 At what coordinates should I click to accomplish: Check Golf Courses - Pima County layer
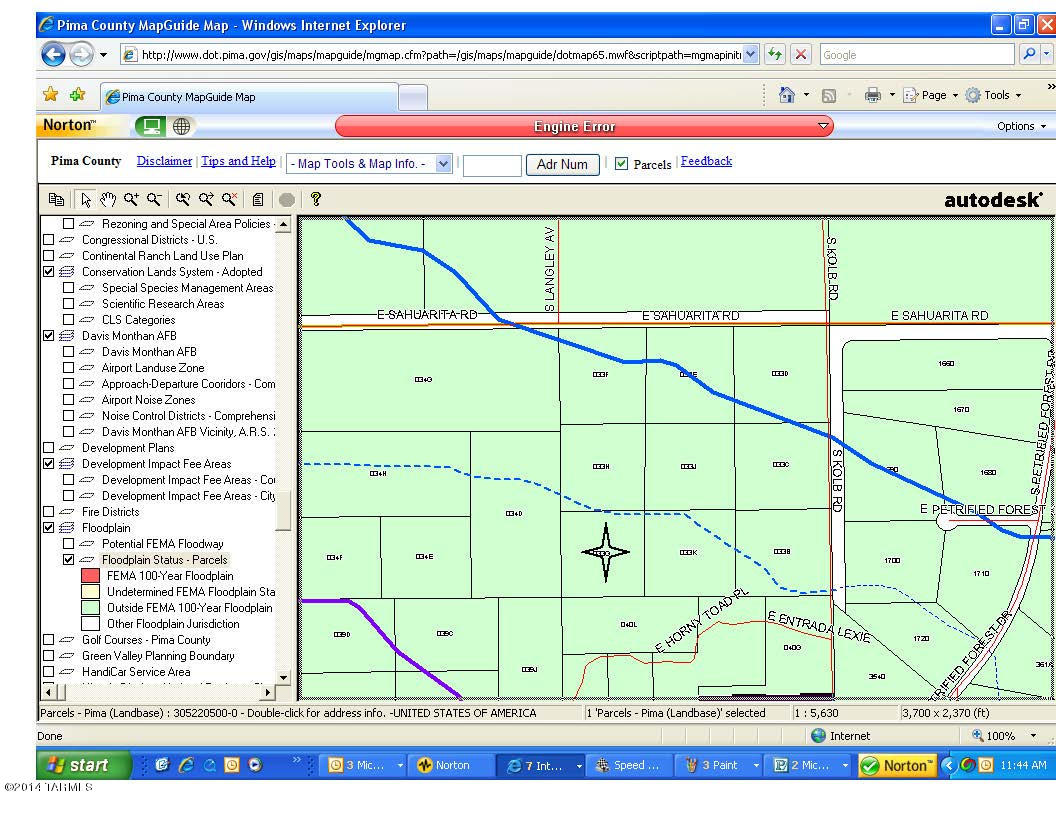pos(48,640)
